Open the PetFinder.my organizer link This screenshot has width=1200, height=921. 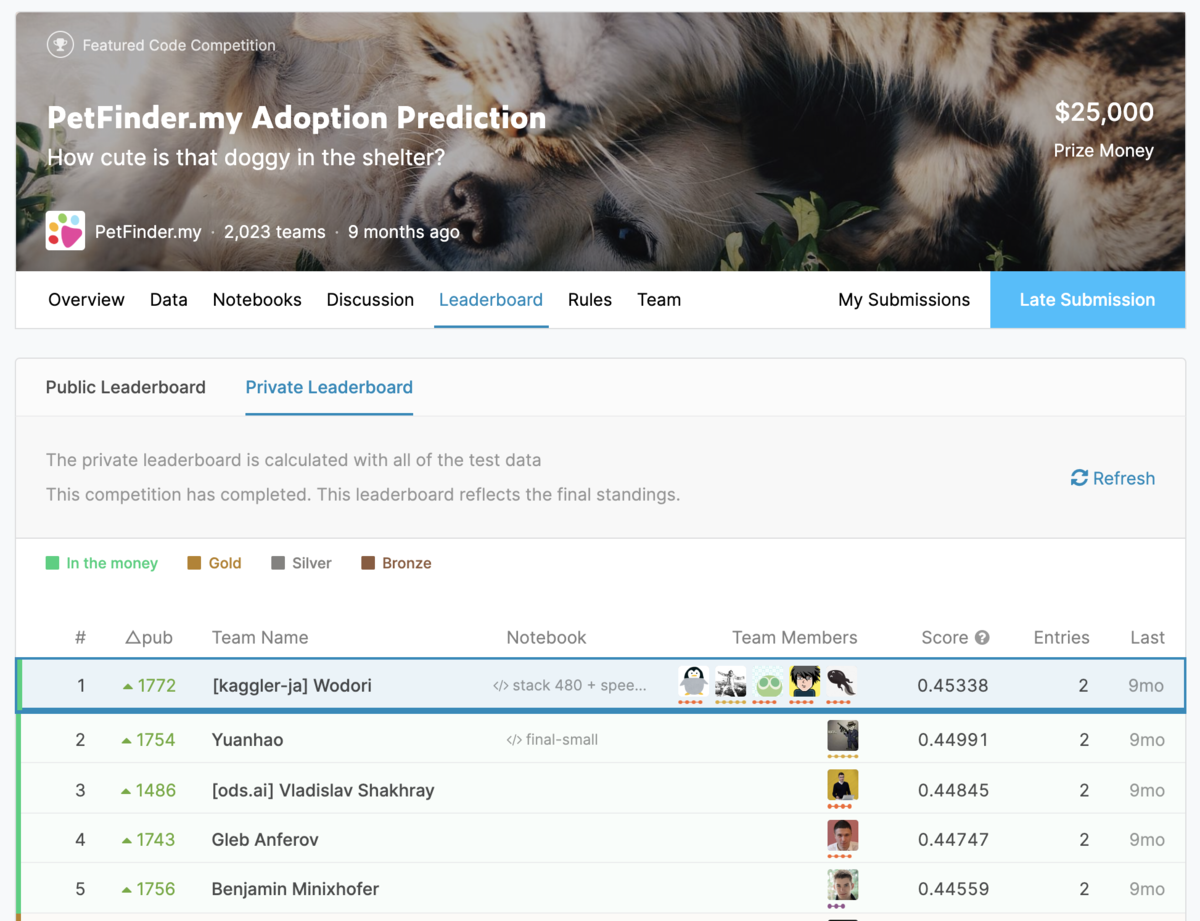[148, 232]
